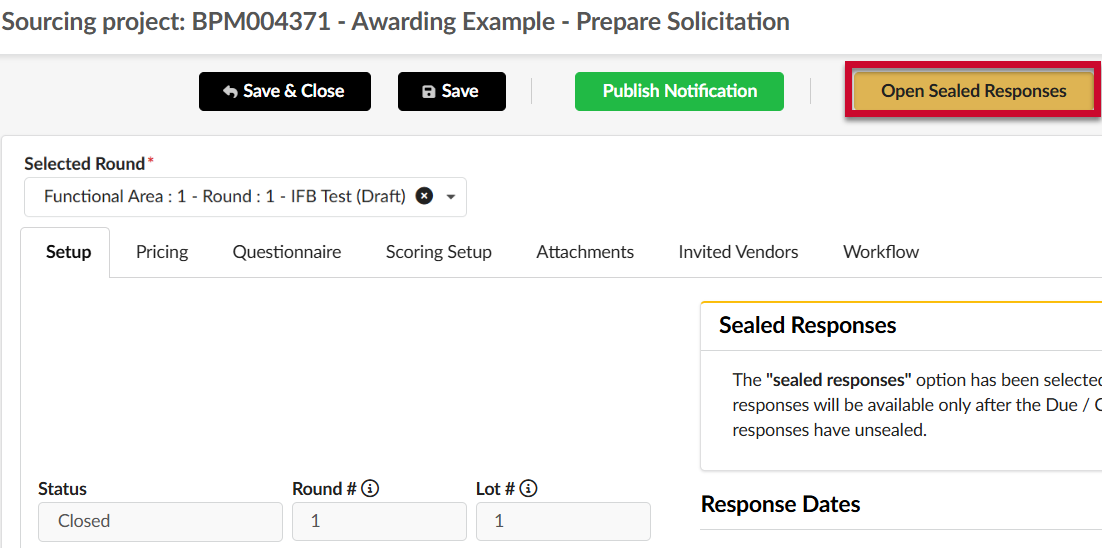
Task: Open Sealed Responses via the yellow button
Action: pos(973,91)
